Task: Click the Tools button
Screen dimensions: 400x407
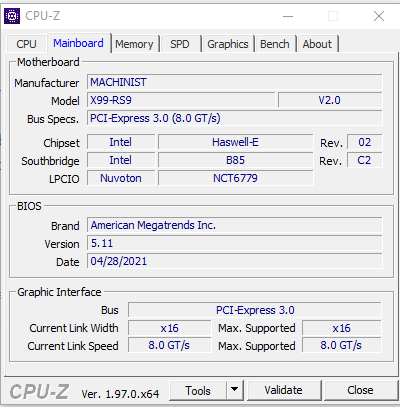Action: point(198,390)
